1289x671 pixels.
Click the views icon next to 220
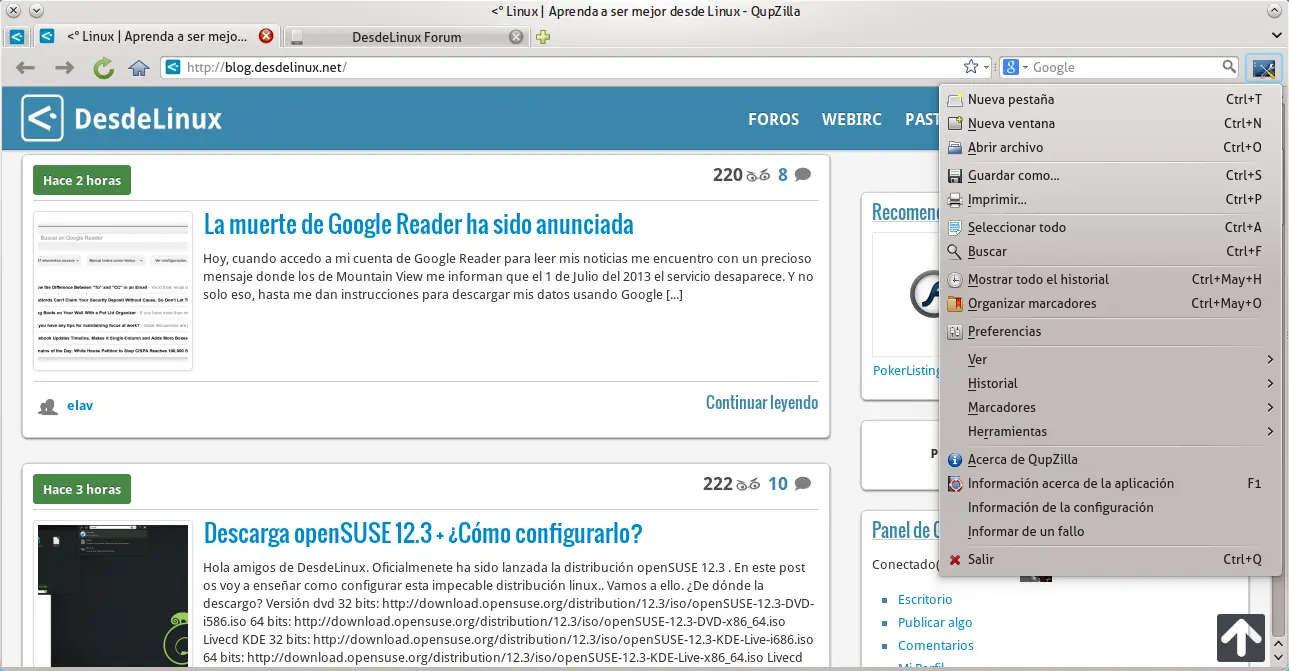(x=758, y=176)
